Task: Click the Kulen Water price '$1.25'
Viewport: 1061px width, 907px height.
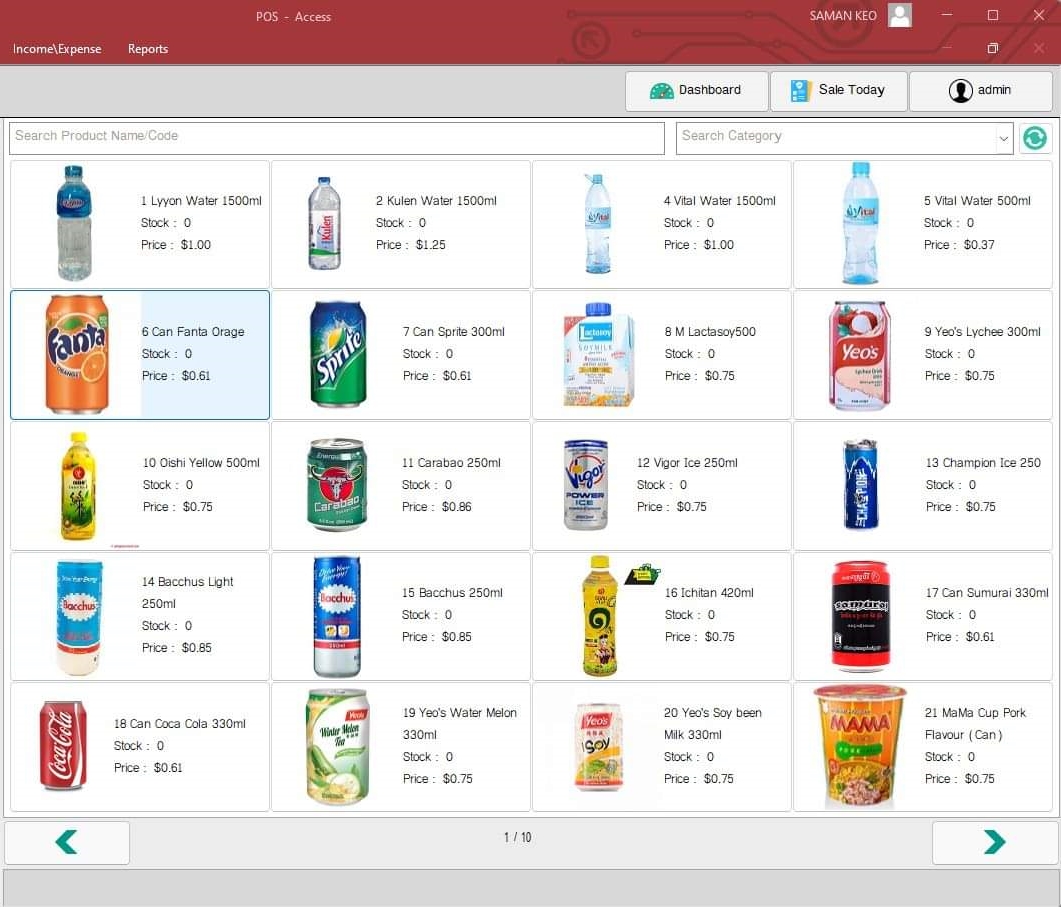Action: click(430, 245)
